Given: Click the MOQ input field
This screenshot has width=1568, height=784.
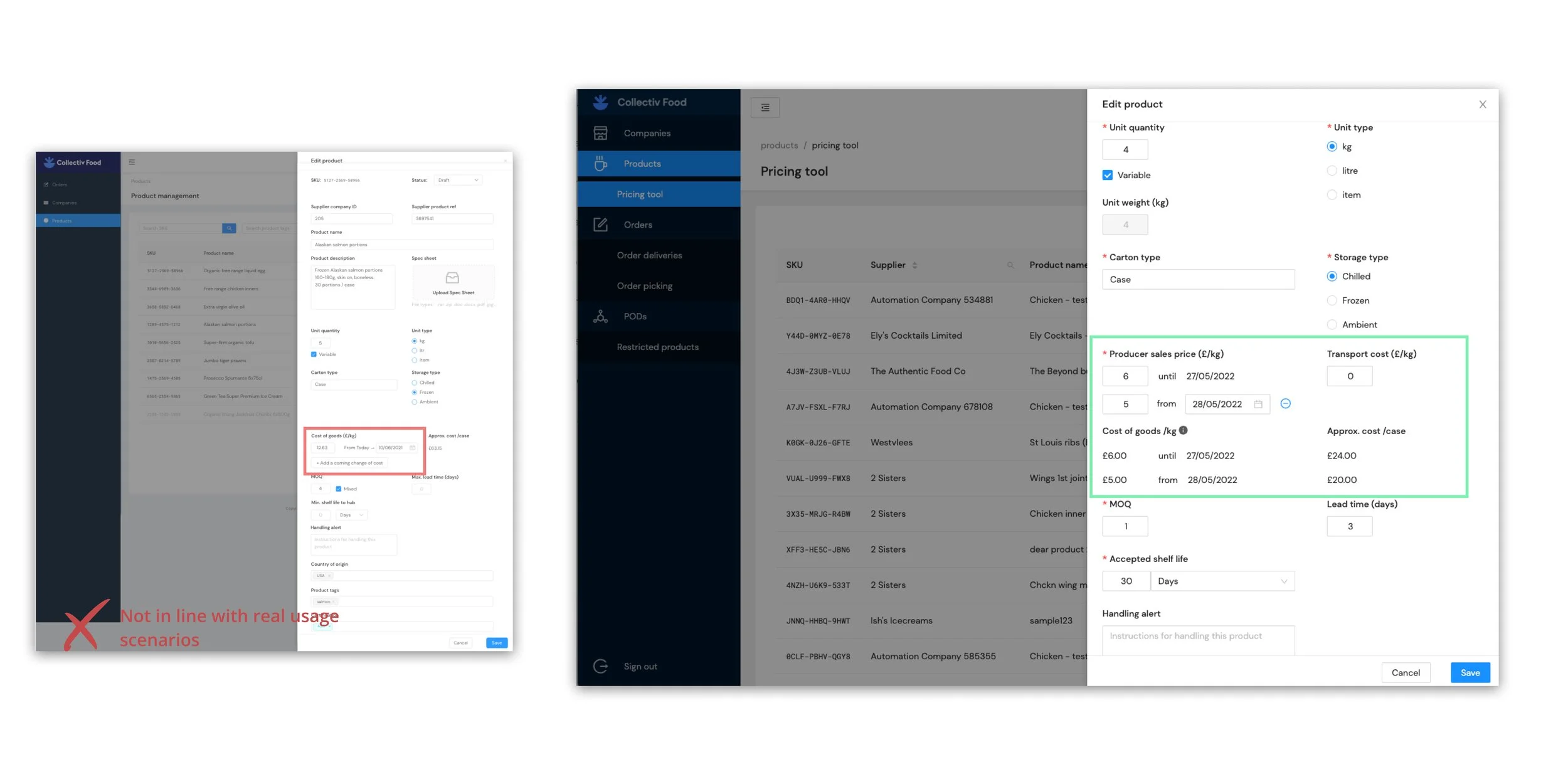Looking at the screenshot, I should point(1125,526).
